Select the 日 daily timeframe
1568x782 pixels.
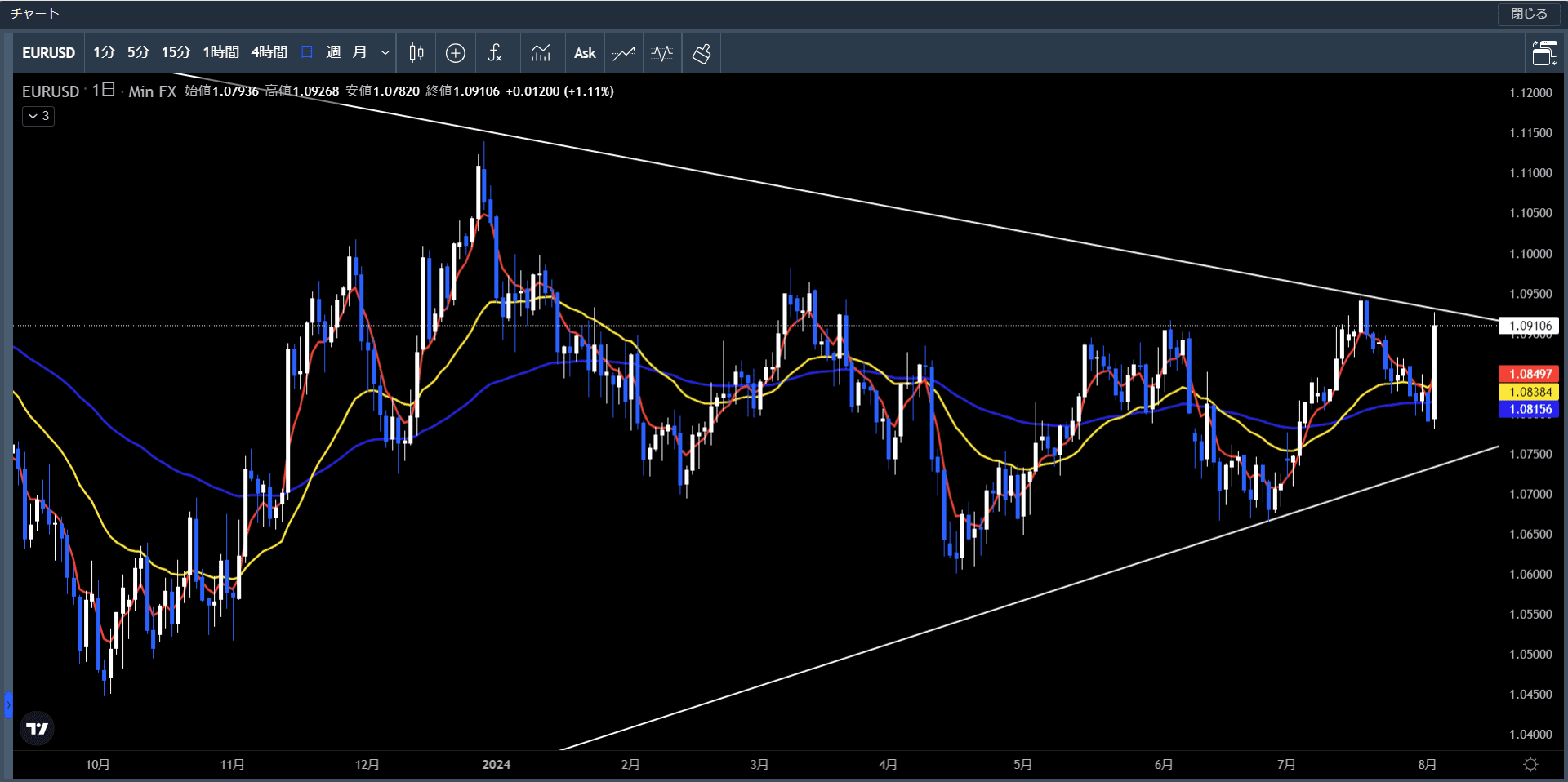(x=307, y=52)
